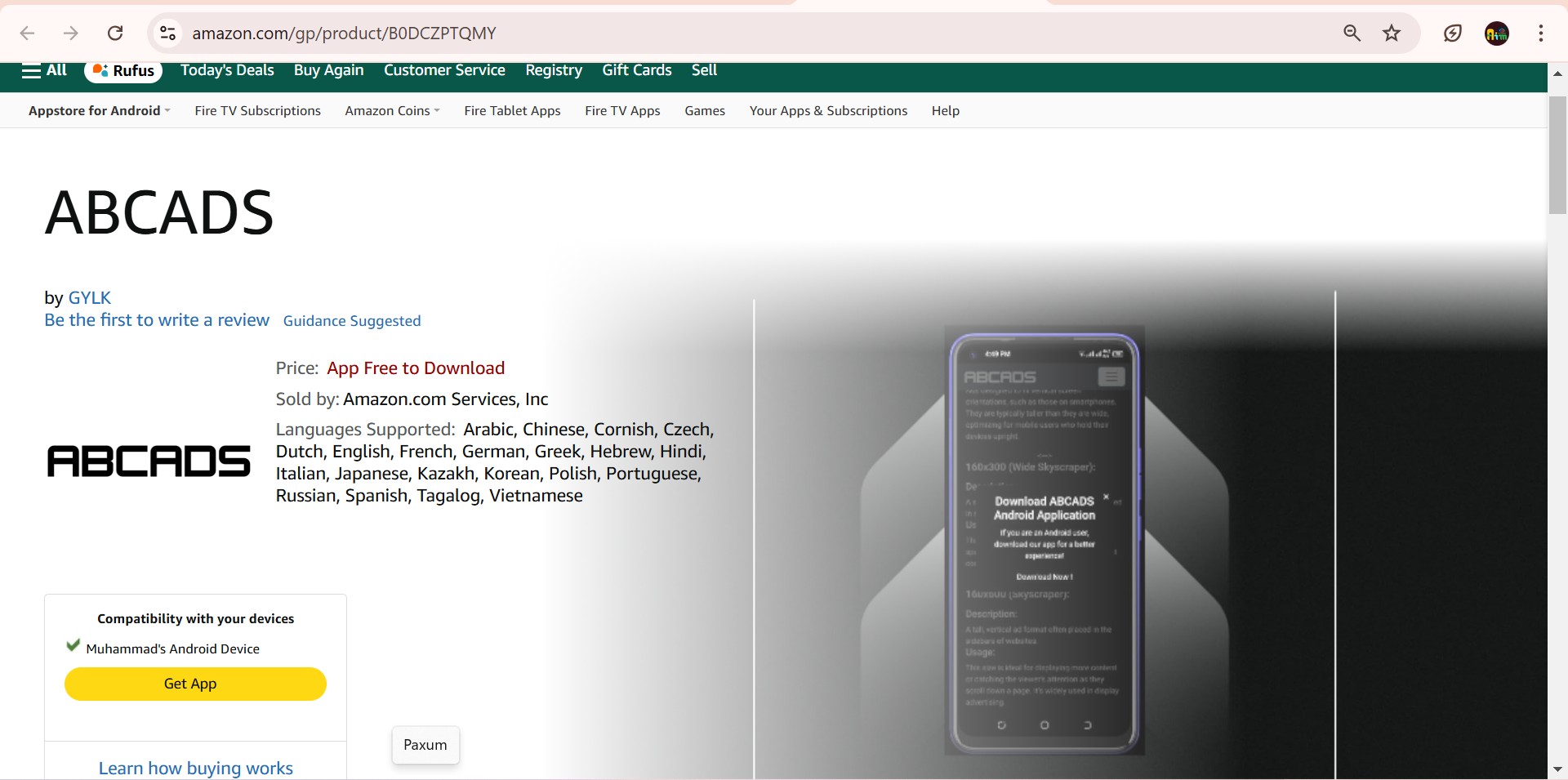Image resolution: width=1568 pixels, height=780 pixels.
Task: Click the browser forward arrow
Action: click(71, 33)
